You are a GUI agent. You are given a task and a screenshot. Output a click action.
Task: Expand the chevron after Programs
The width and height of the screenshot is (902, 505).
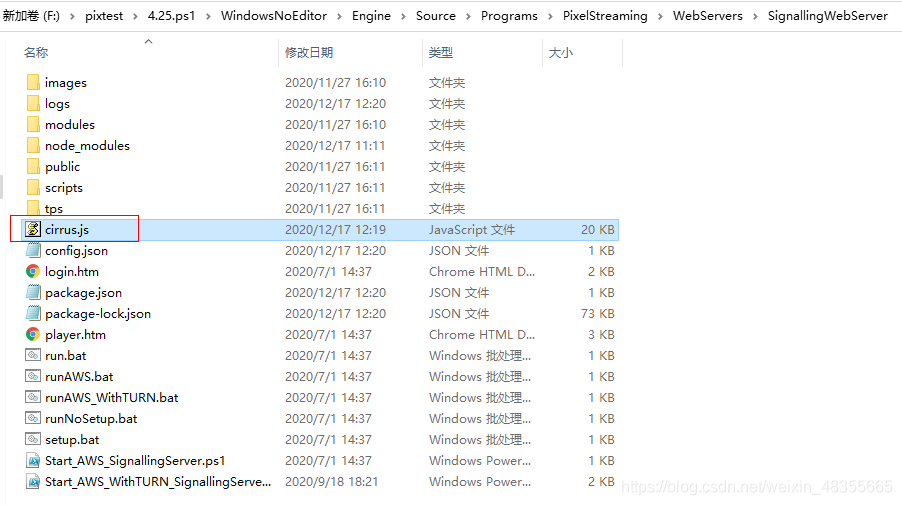click(550, 16)
